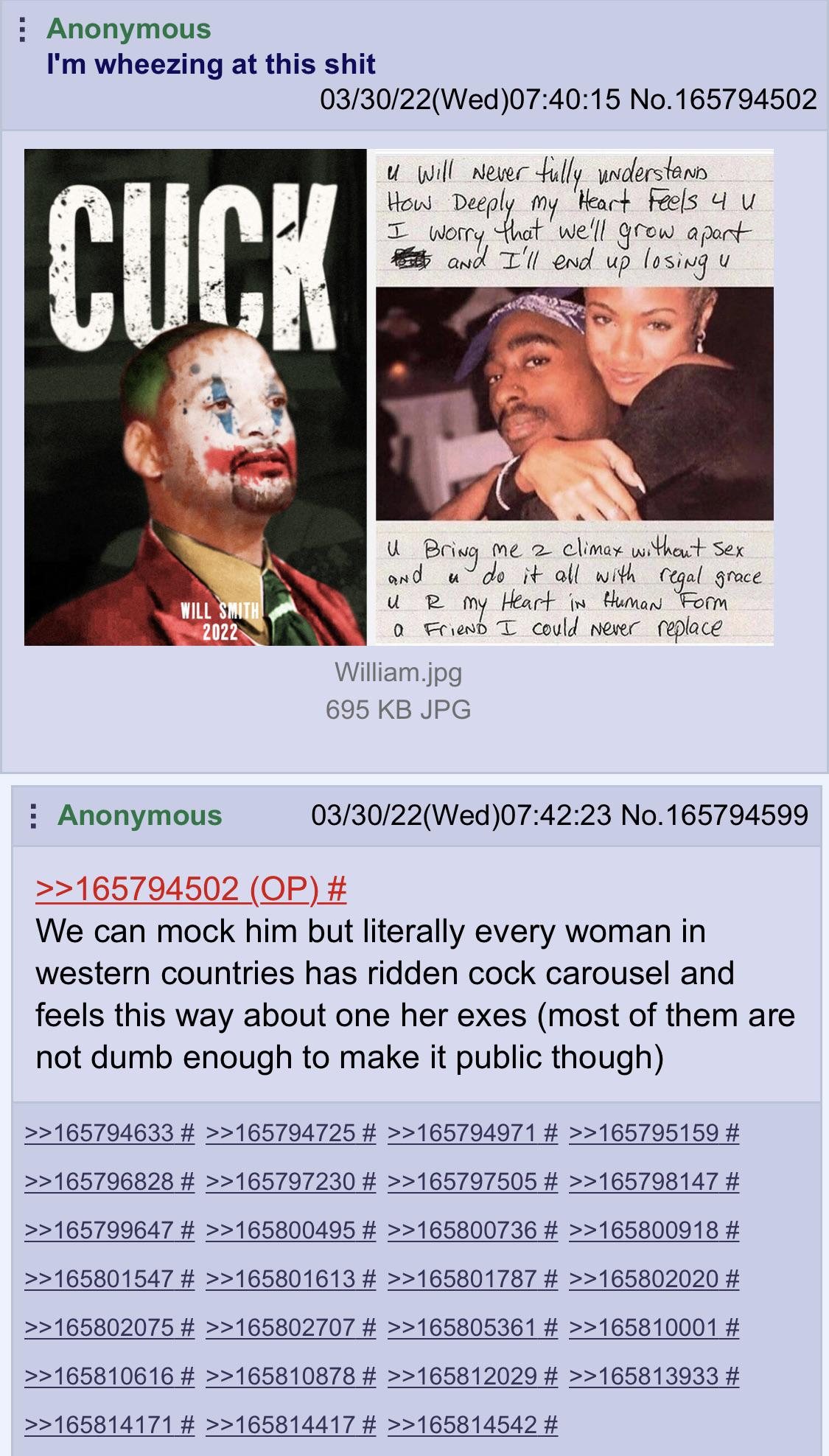Follow backlink >>165794725

click(291, 1132)
